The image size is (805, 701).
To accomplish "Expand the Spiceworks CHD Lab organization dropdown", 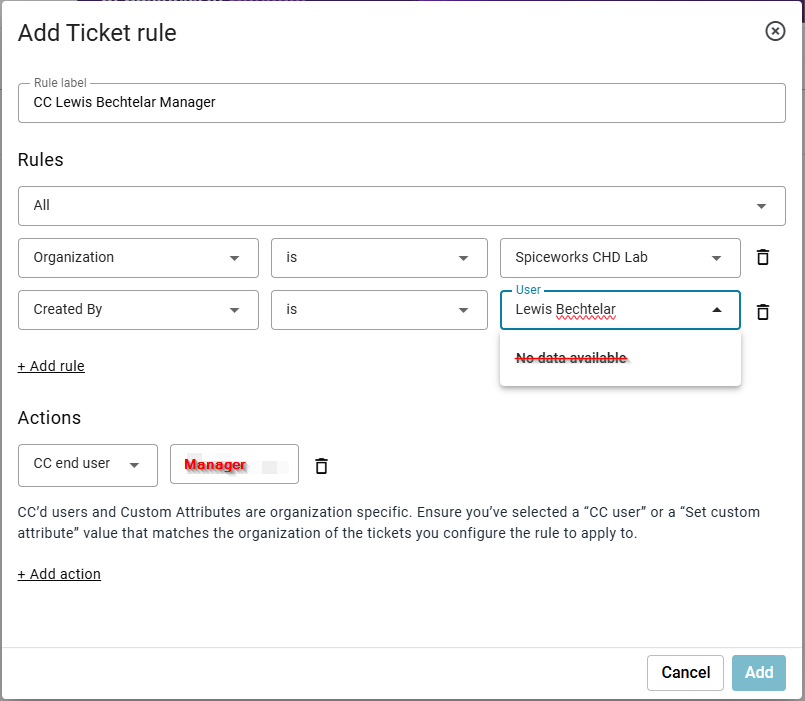I will pos(619,257).
